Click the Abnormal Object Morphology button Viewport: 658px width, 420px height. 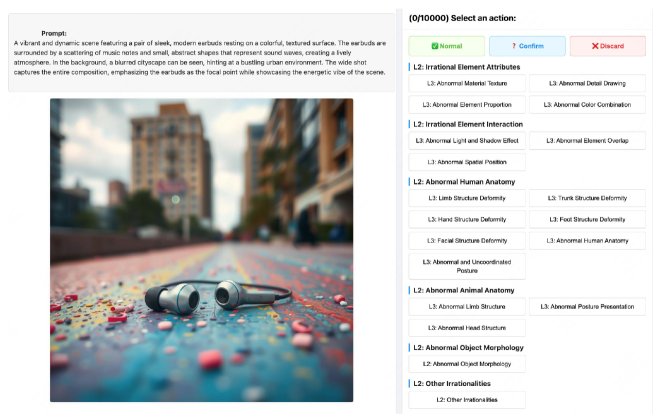(x=467, y=364)
